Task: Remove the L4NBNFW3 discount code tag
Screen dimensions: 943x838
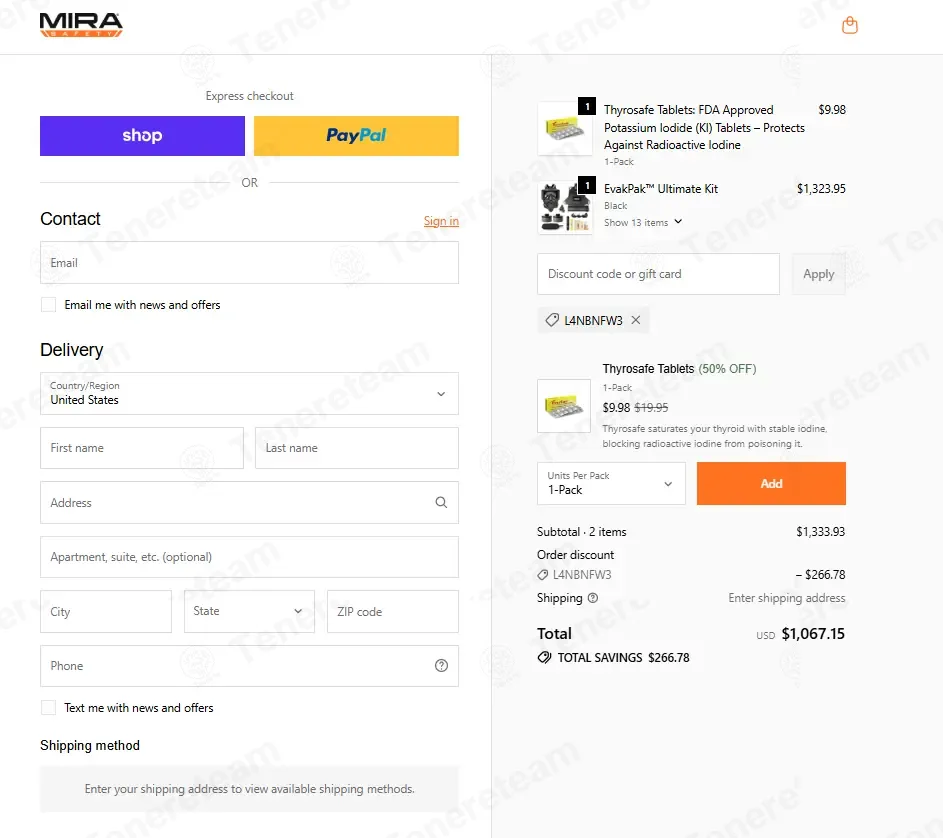Action: click(x=636, y=320)
